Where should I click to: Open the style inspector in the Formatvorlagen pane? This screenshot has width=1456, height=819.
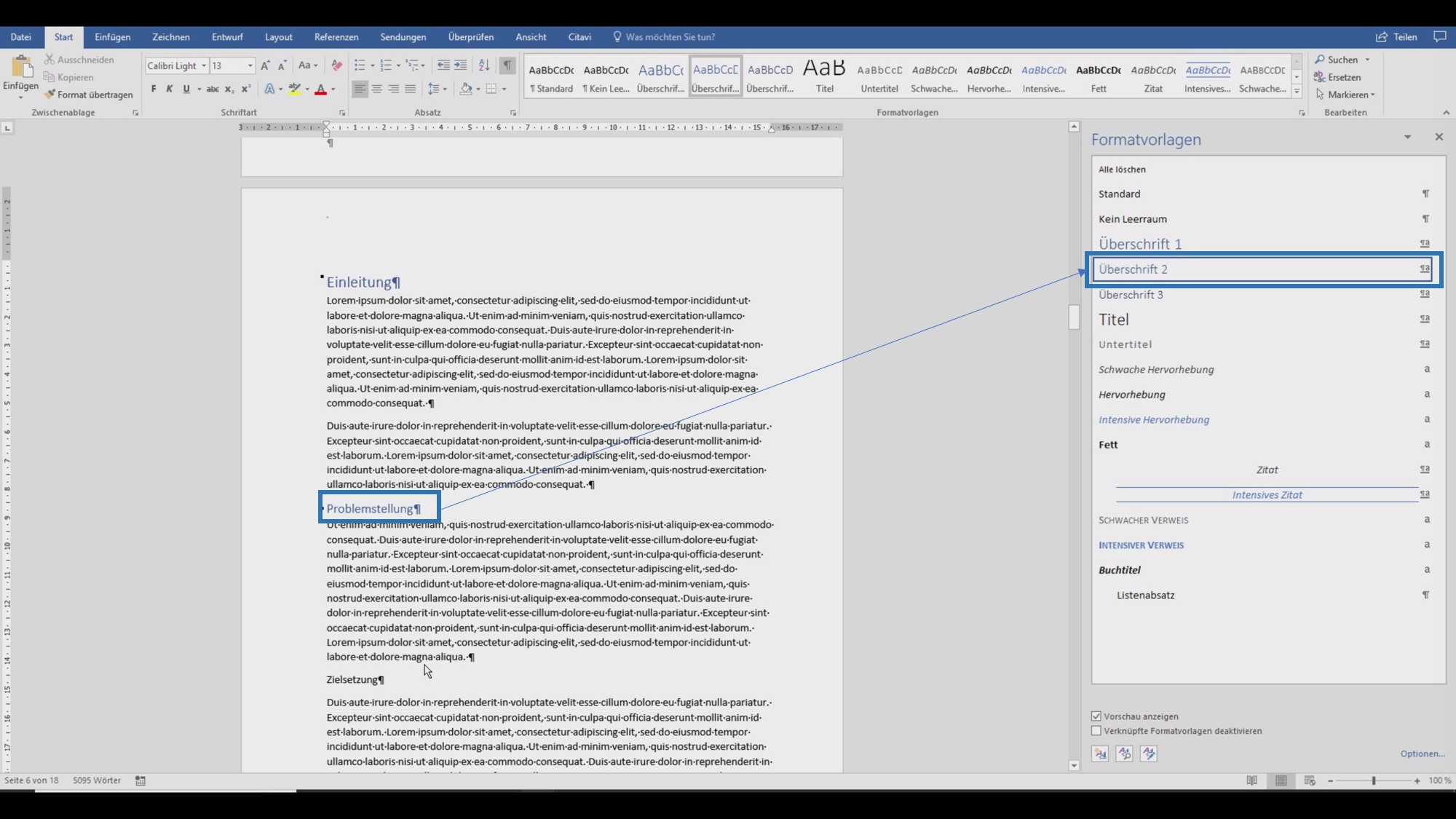point(1125,753)
